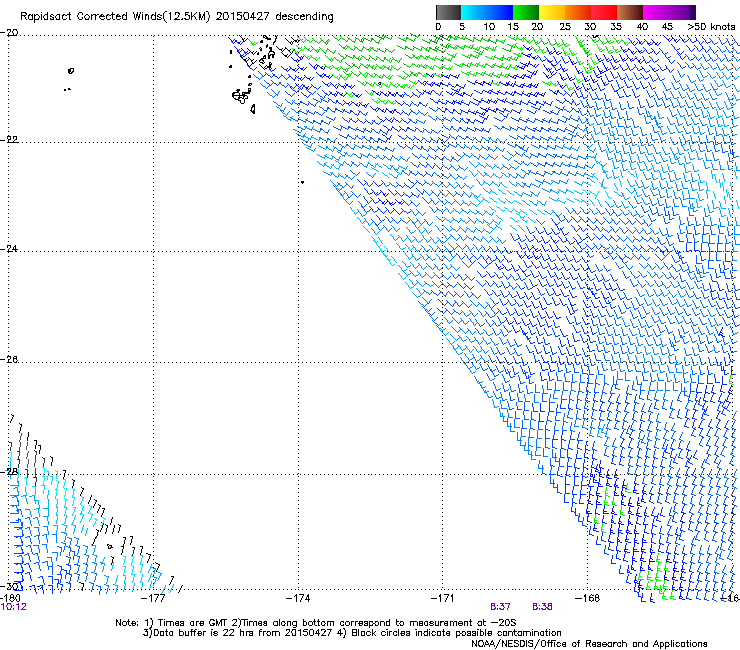Select the brown 35-40 knots legend segment

click(630, 12)
